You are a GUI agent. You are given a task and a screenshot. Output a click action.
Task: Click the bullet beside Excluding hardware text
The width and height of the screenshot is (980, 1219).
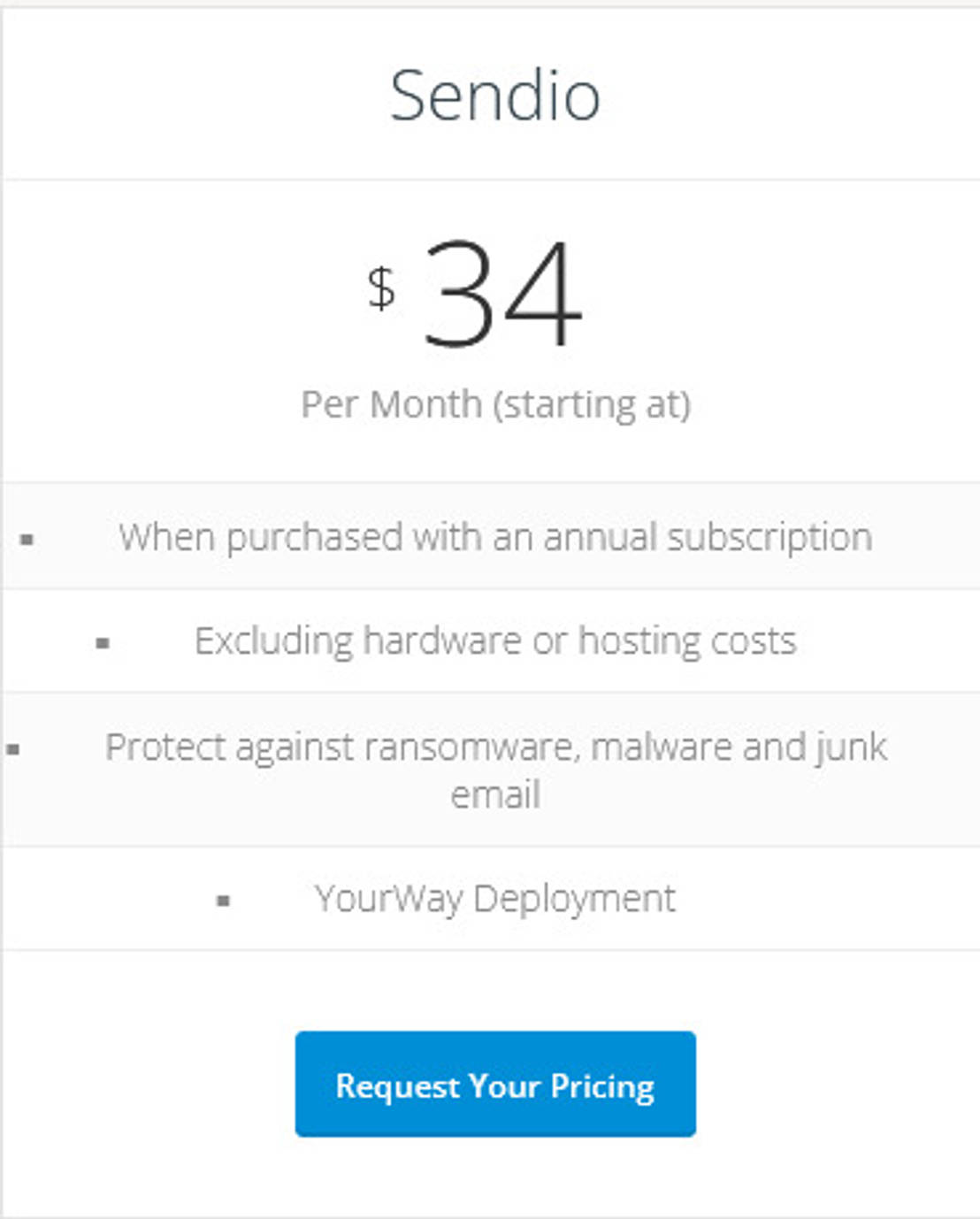pyautogui.click(x=103, y=642)
